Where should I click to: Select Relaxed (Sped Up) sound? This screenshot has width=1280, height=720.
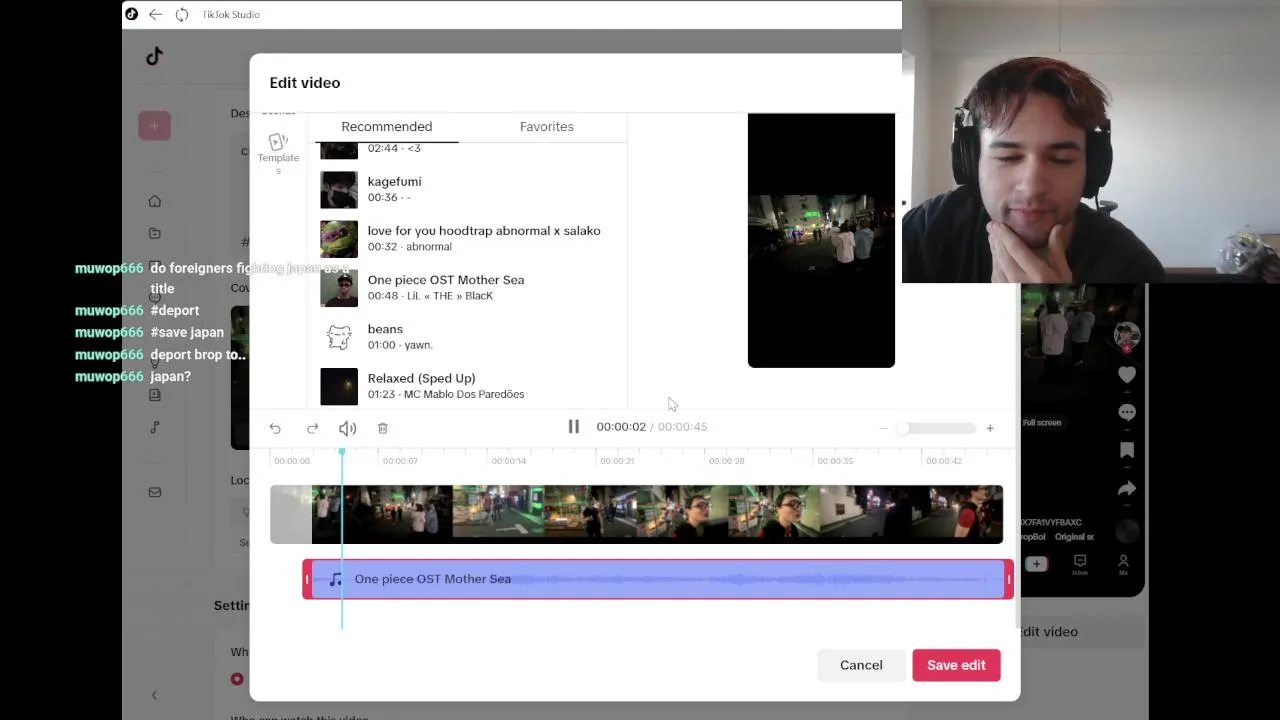[468, 385]
